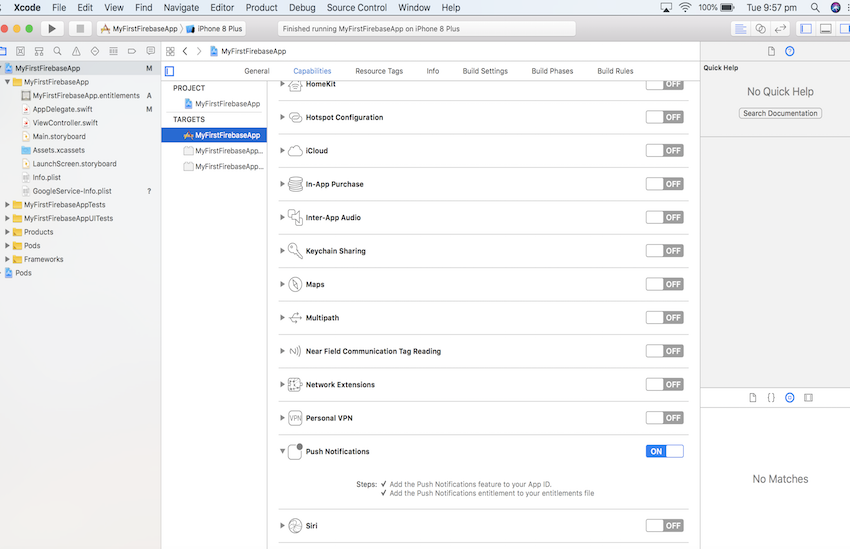Collapse the Push Notifications section
850x549 pixels.
pyautogui.click(x=282, y=451)
